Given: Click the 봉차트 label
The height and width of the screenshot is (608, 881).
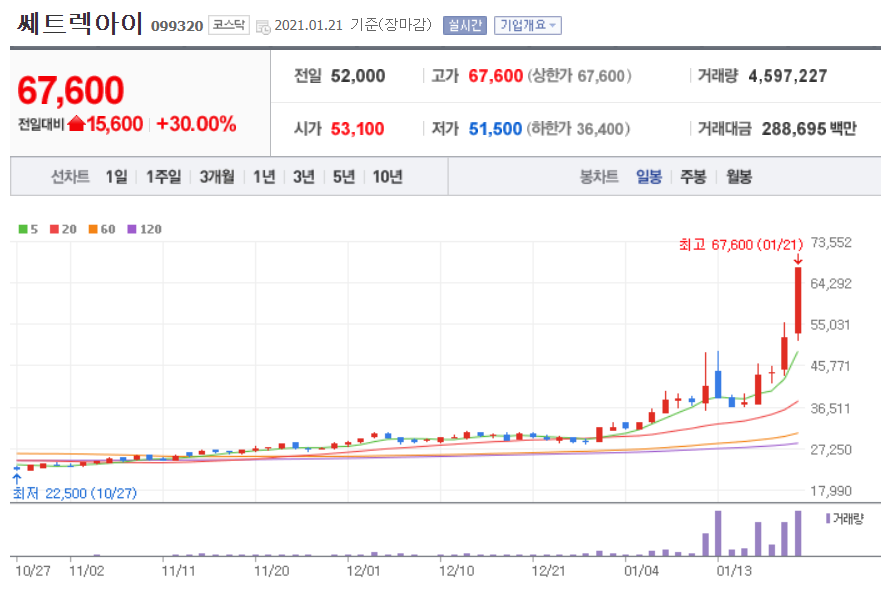Looking at the screenshot, I should 599,177.
